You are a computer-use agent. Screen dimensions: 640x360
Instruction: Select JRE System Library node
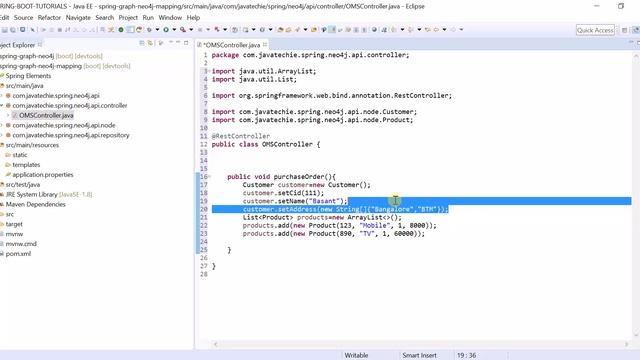tap(49, 195)
